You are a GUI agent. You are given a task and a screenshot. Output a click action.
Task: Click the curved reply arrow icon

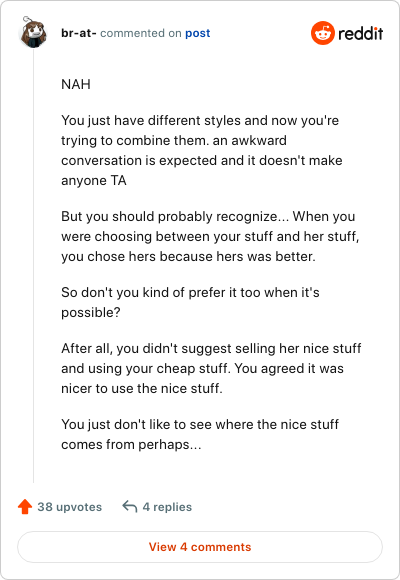(x=130, y=506)
